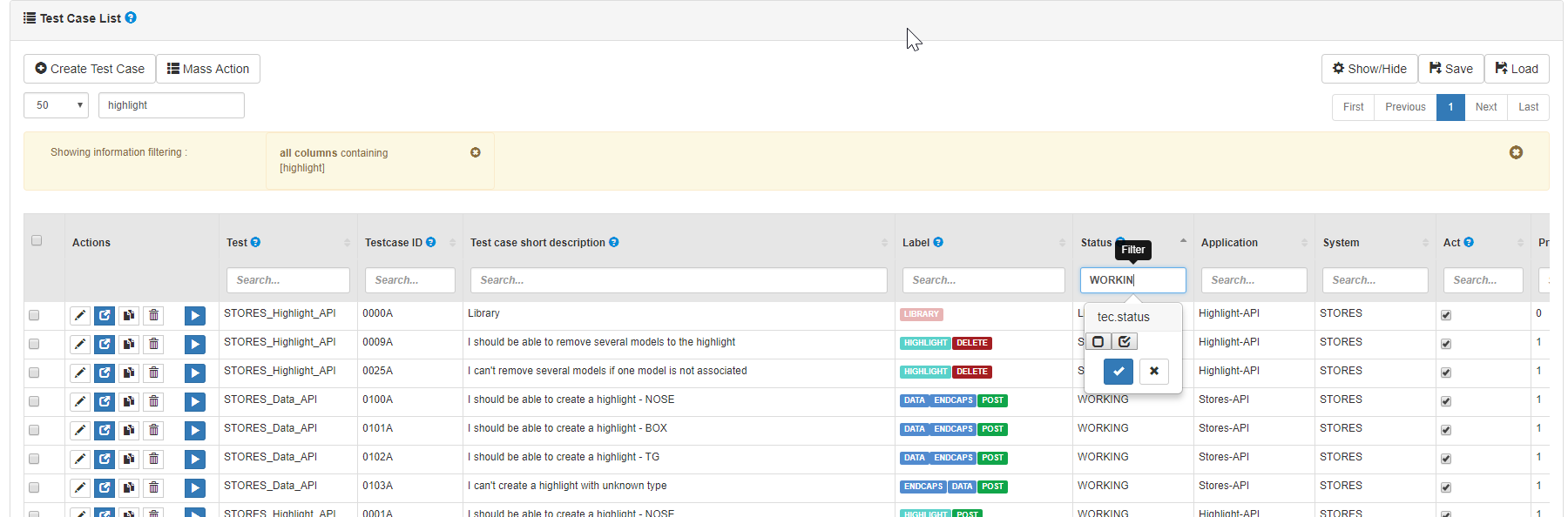The width and height of the screenshot is (1568, 517).
Task: Select row checkbox for testcase 0009A
Action: coord(34,344)
